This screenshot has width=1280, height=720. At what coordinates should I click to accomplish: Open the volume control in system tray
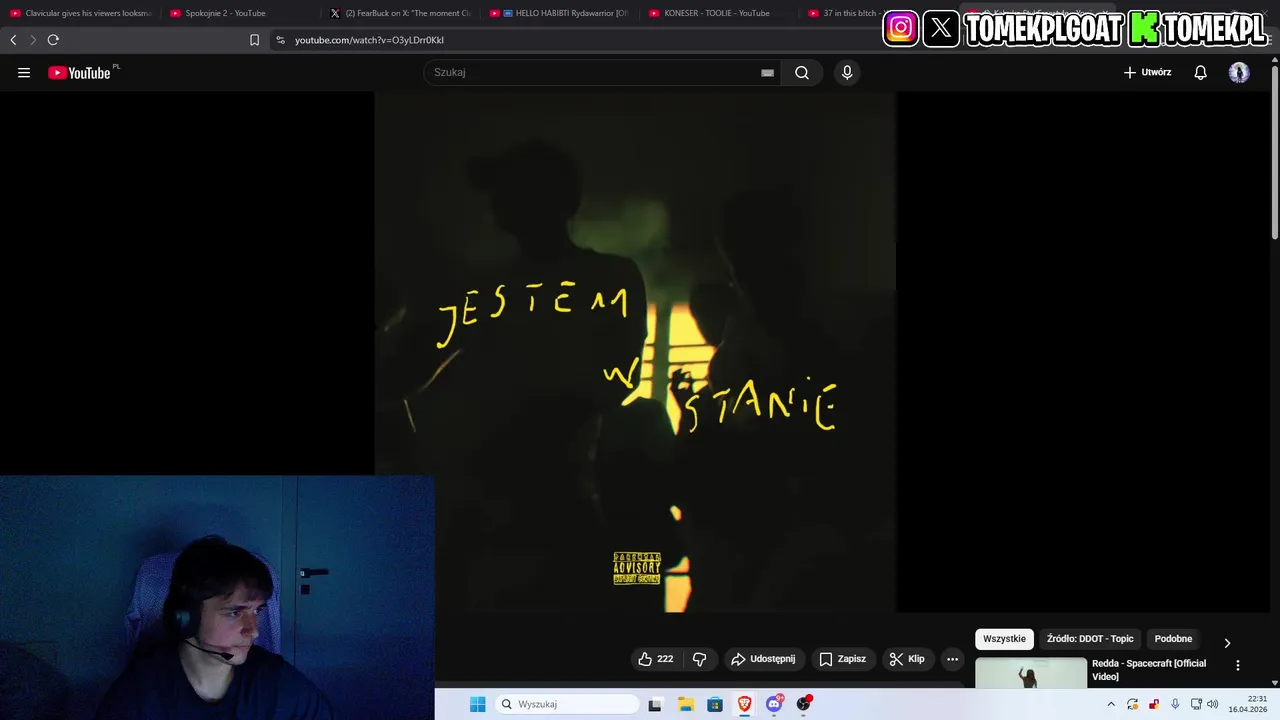pos(1212,704)
